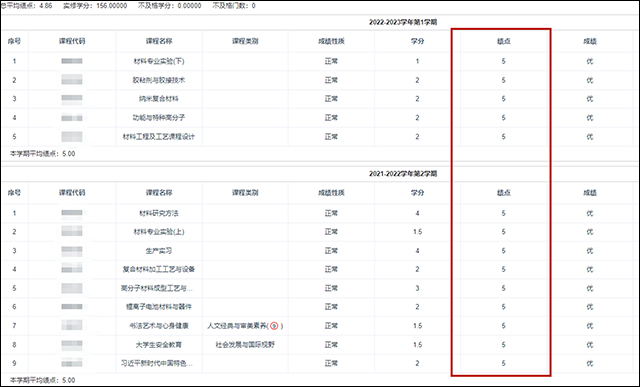Select the course name 书法艺术与心身健康

click(x=159, y=326)
